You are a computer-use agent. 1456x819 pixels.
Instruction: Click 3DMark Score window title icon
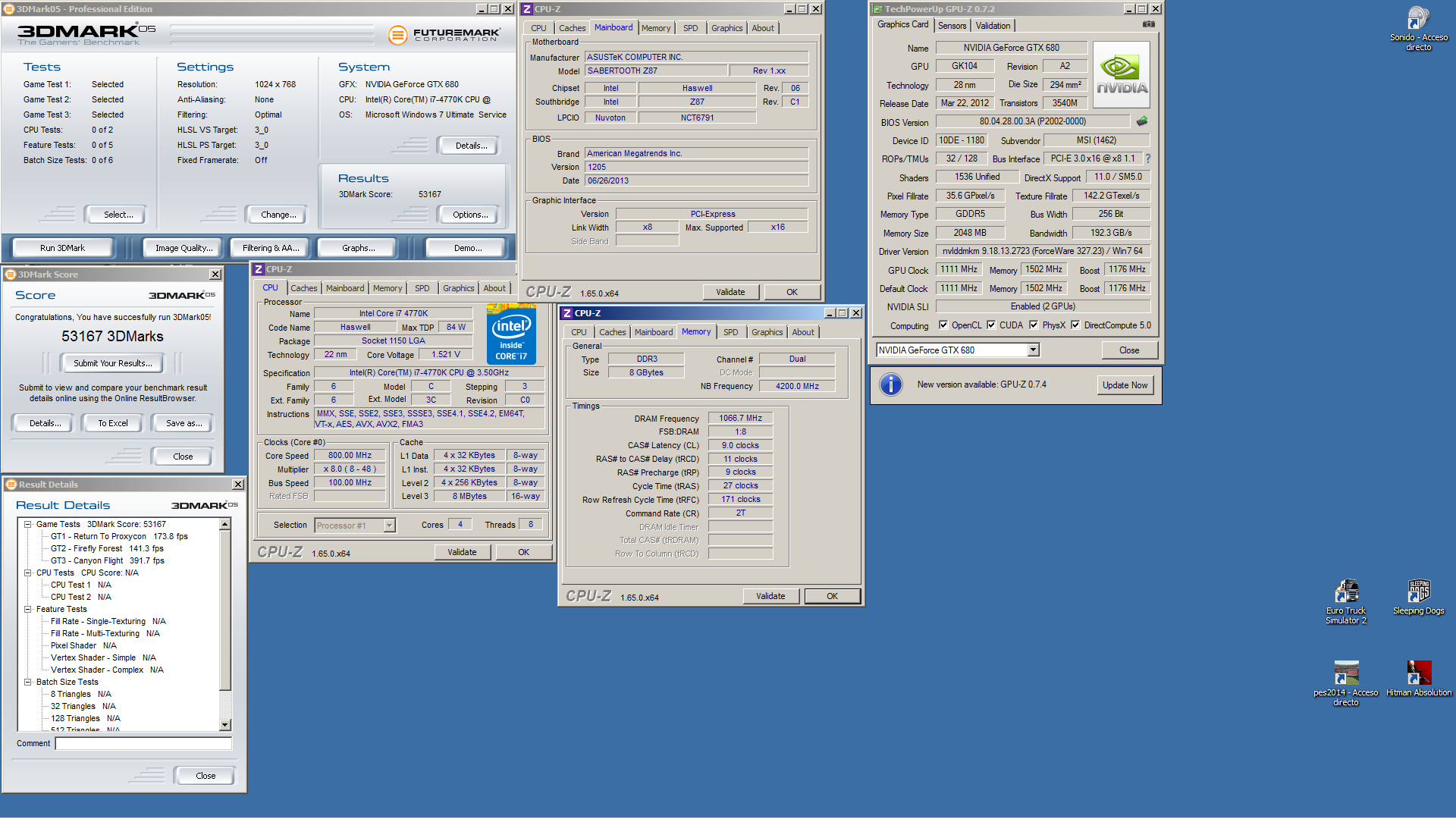click(11, 275)
